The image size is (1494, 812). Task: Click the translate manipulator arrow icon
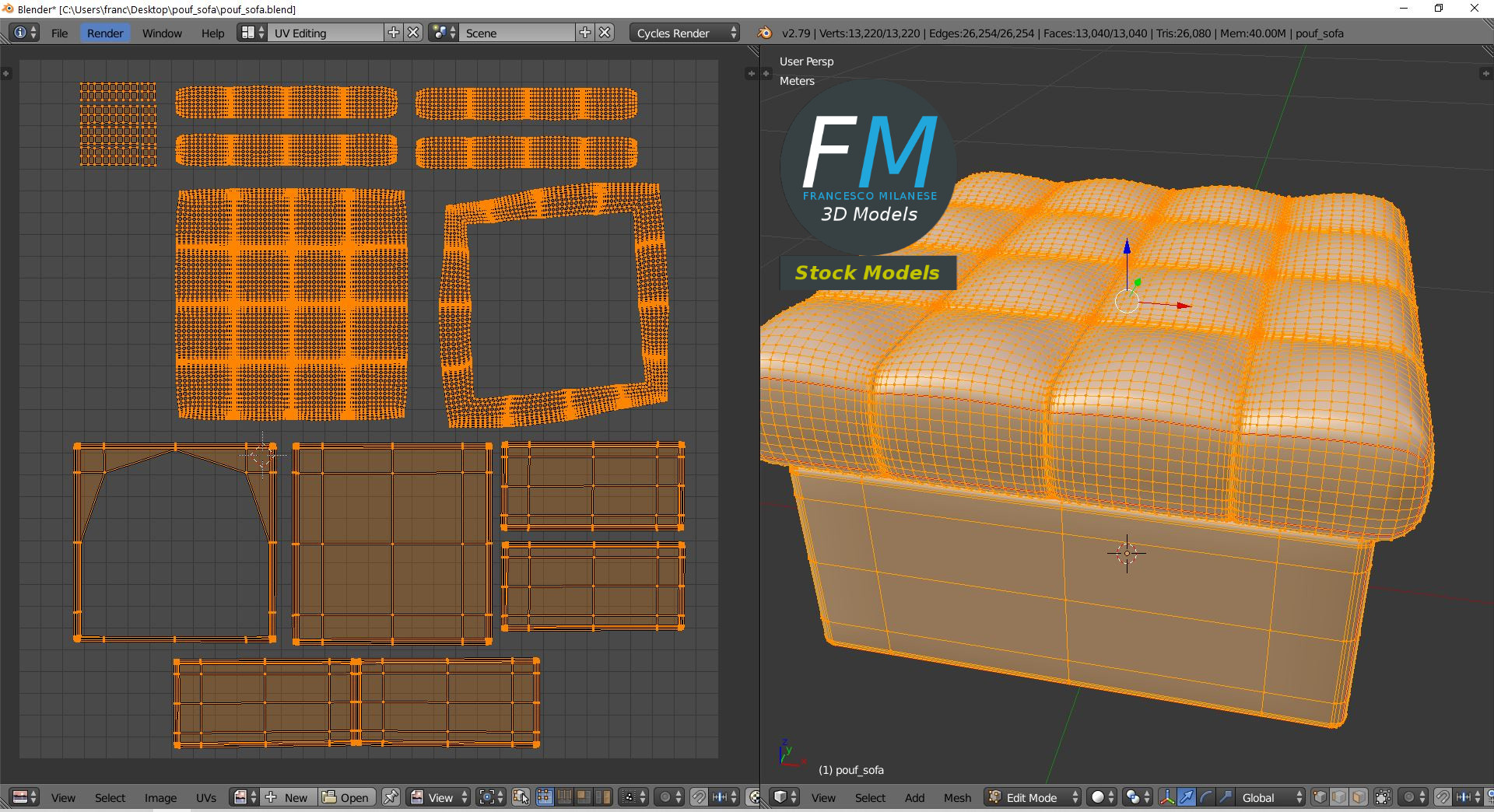(1186, 797)
